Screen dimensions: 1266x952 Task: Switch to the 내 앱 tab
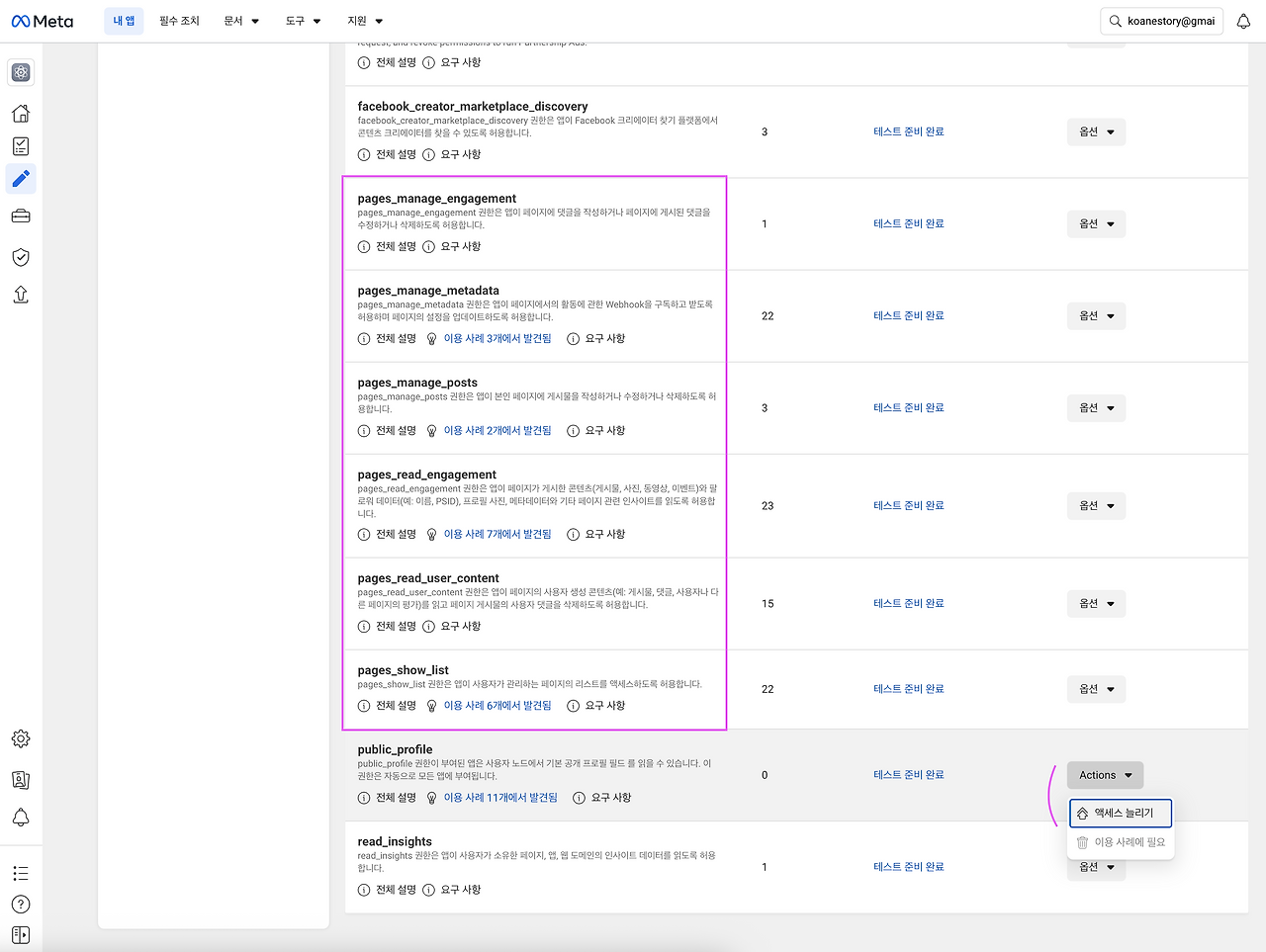pos(124,21)
